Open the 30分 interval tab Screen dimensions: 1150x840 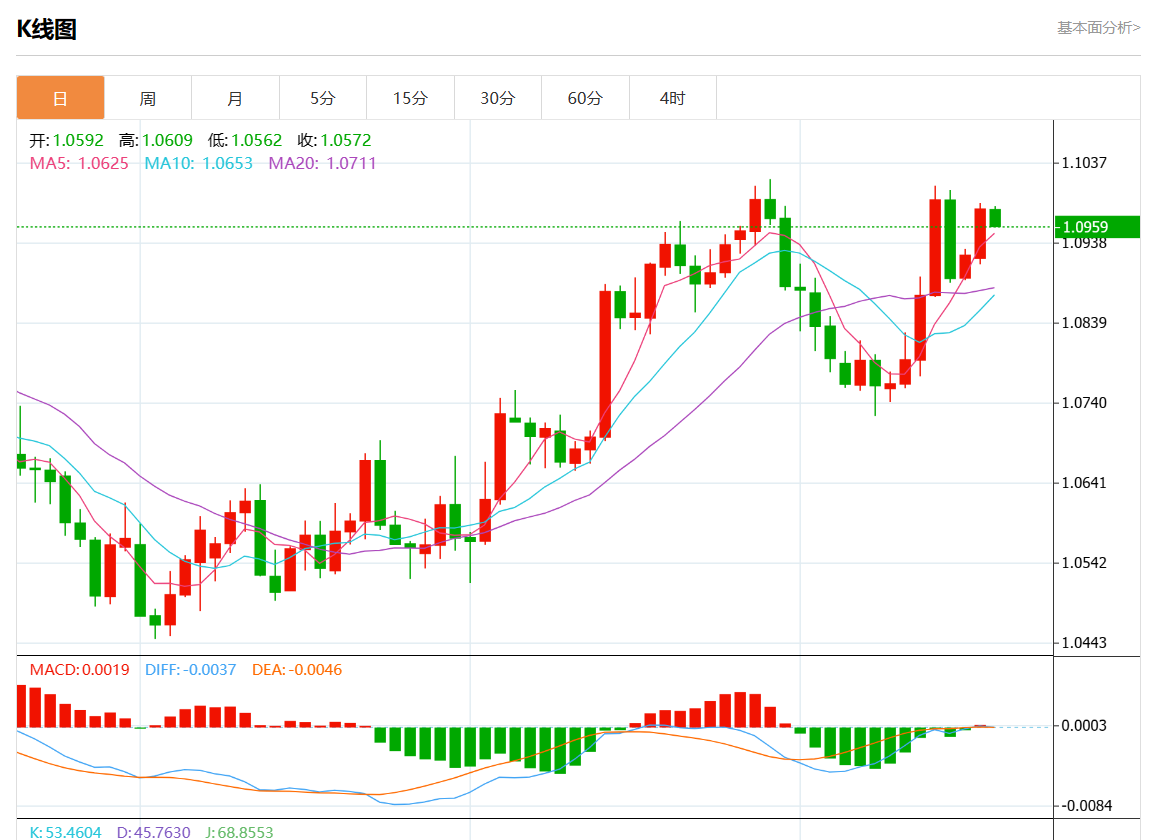pyautogui.click(x=497, y=98)
